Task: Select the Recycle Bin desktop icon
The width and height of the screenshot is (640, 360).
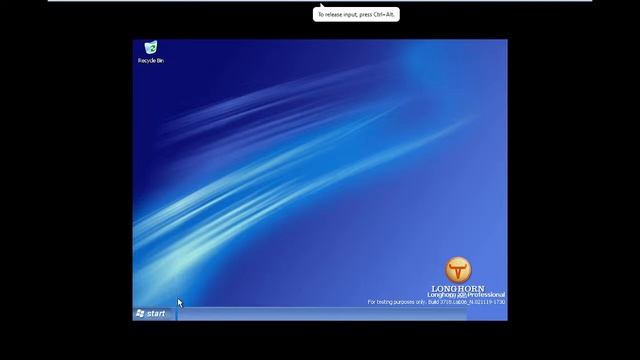Action: click(x=151, y=52)
